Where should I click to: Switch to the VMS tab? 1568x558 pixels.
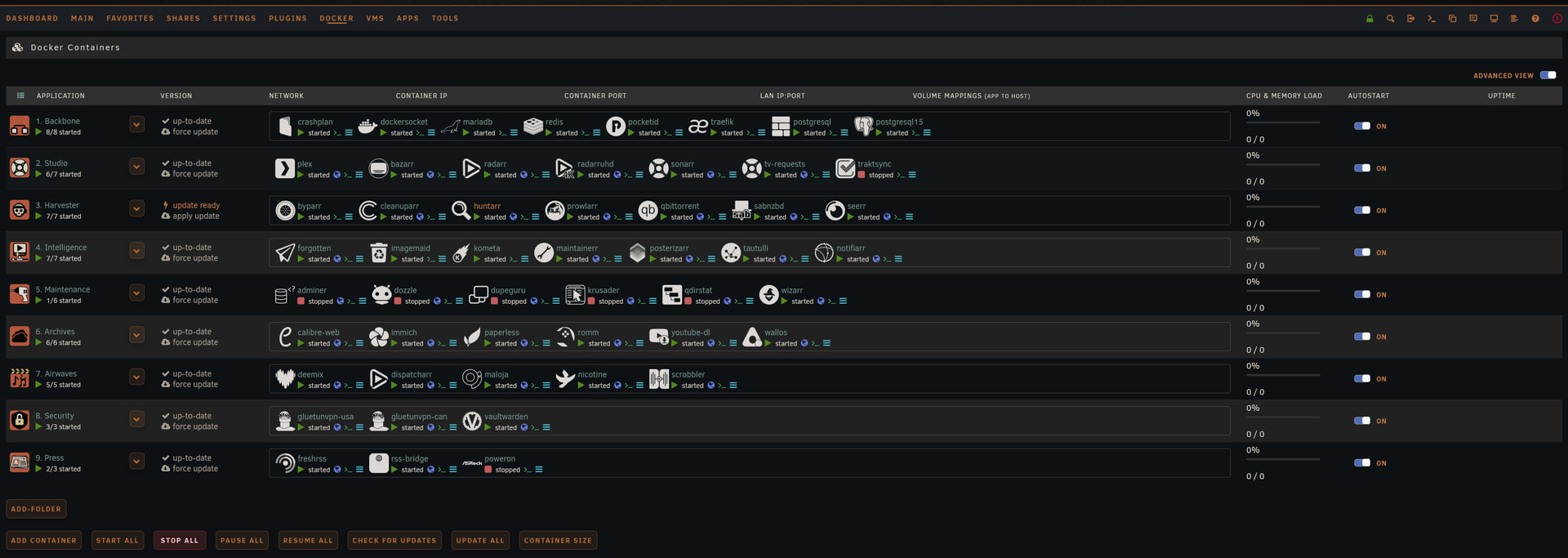[x=375, y=18]
